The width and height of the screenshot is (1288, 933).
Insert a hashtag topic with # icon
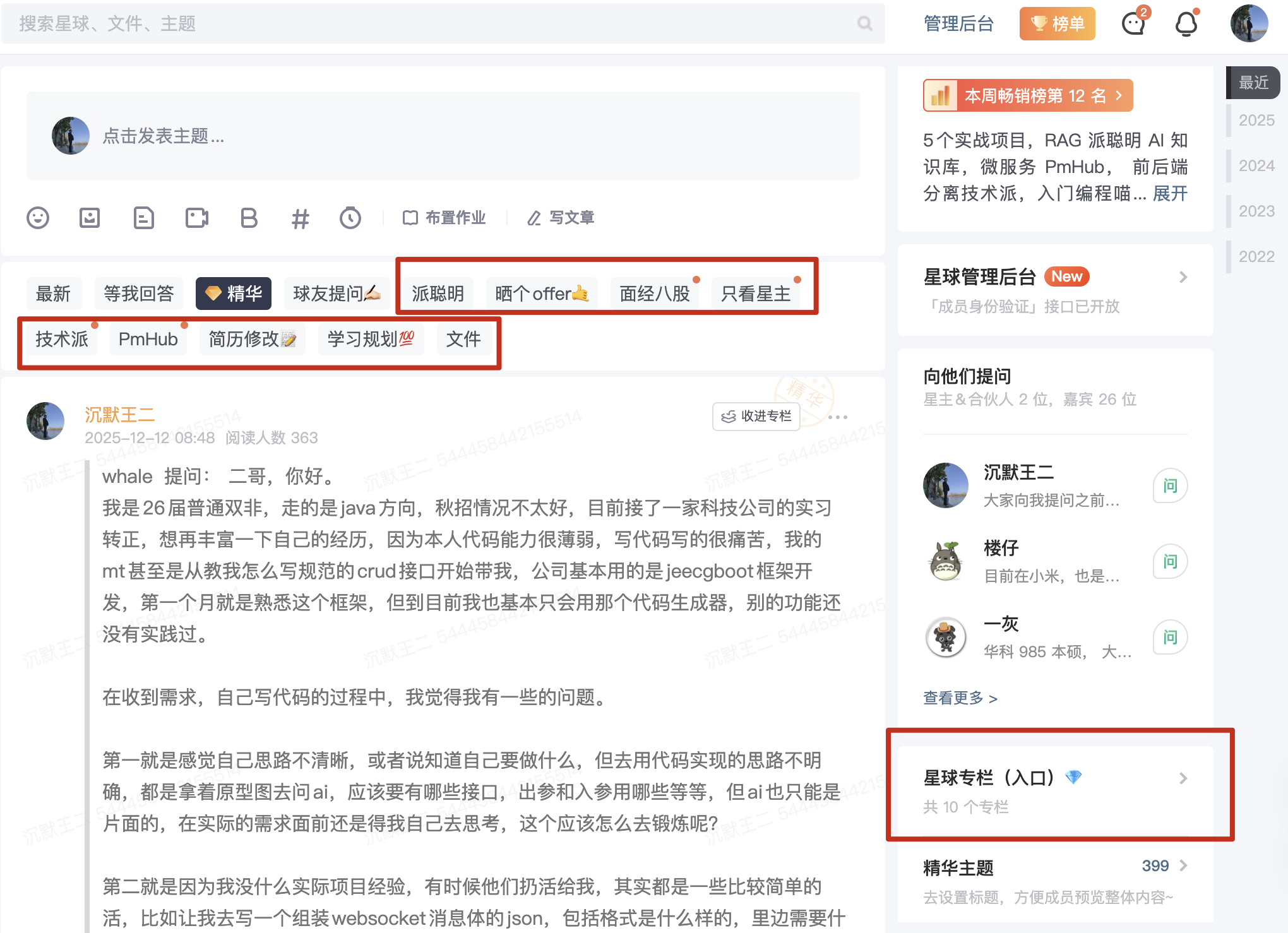(301, 218)
